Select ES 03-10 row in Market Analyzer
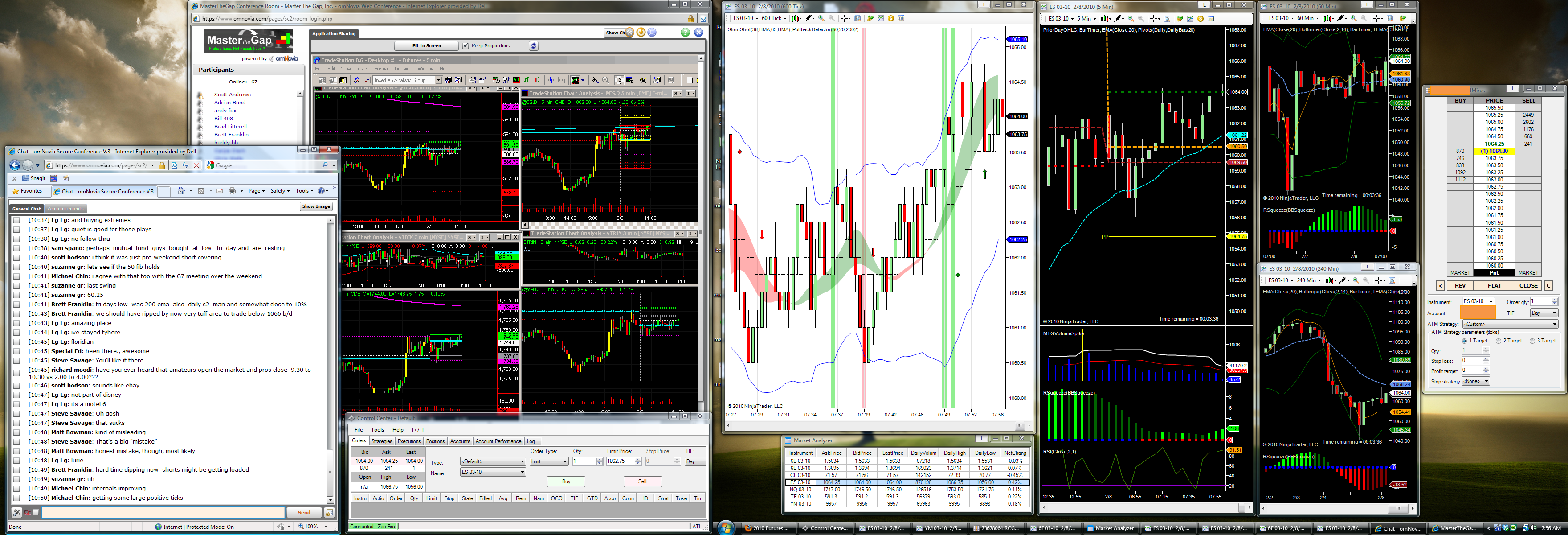The image size is (1568, 535). [906, 482]
